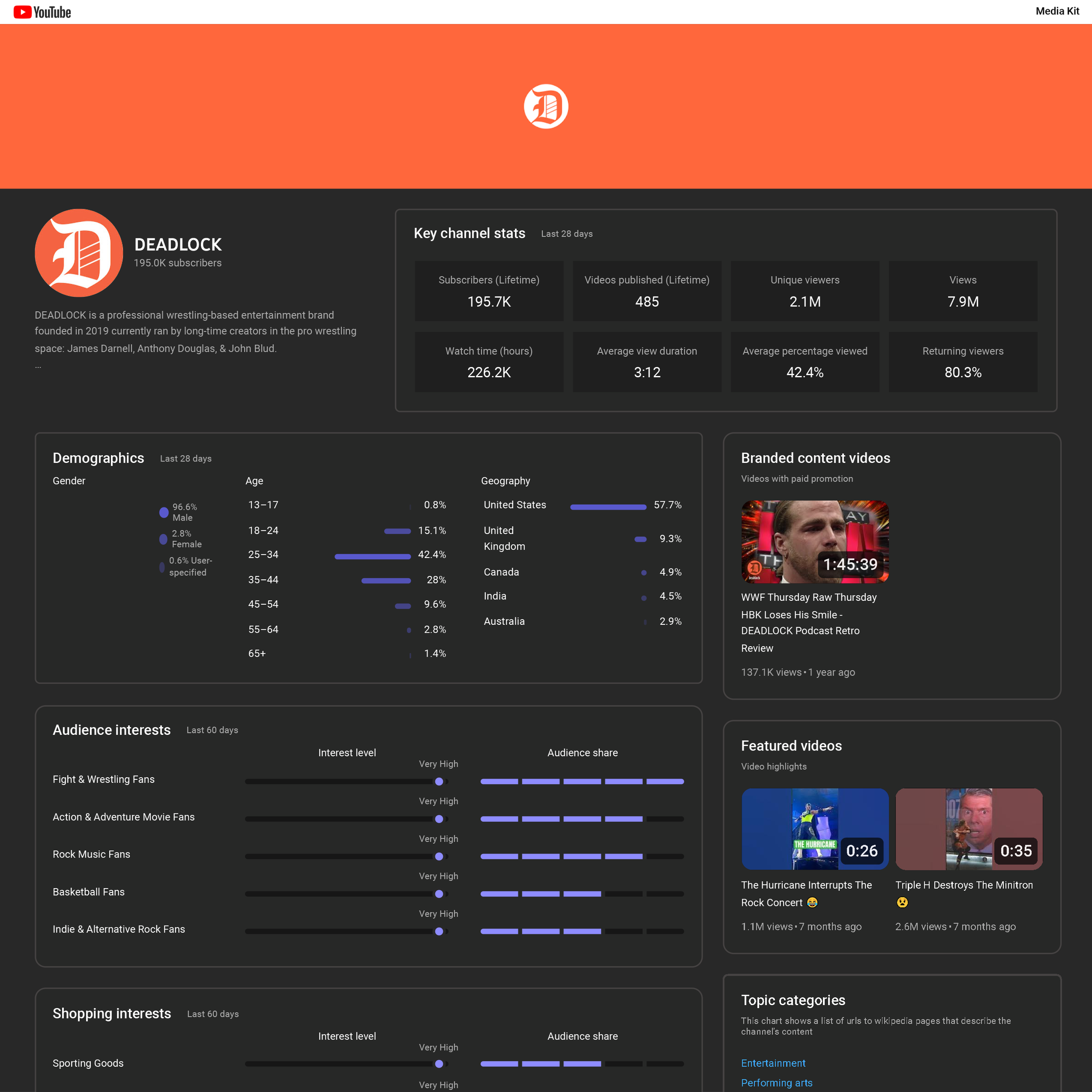This screenshot has height=1092, width=1092.
Task: Click the Rock Music Fans interest level slider
Action: (347, 856)
